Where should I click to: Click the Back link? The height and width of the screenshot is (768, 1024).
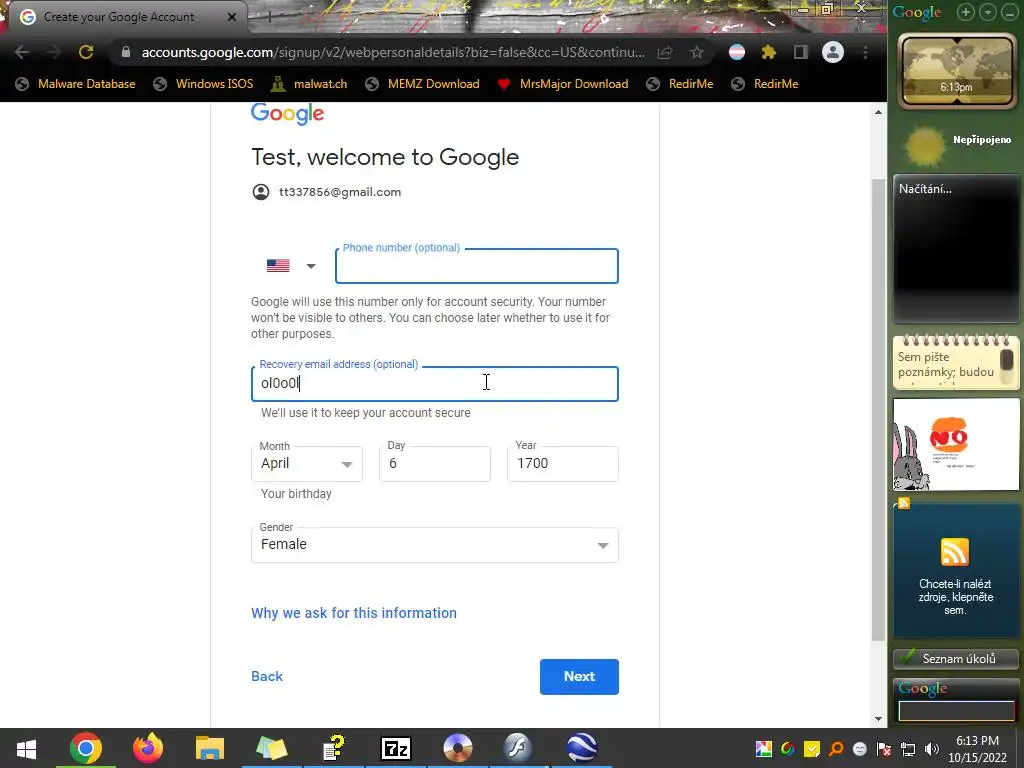pos(267,677)
